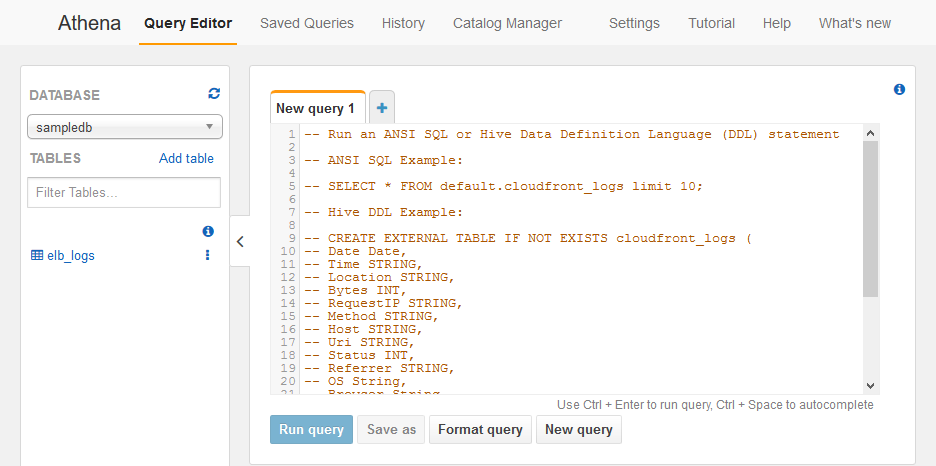Open the elb_logs table options menu
Image resolution: width=936 pixels, height=466 pixels.
tap(208, 255)
